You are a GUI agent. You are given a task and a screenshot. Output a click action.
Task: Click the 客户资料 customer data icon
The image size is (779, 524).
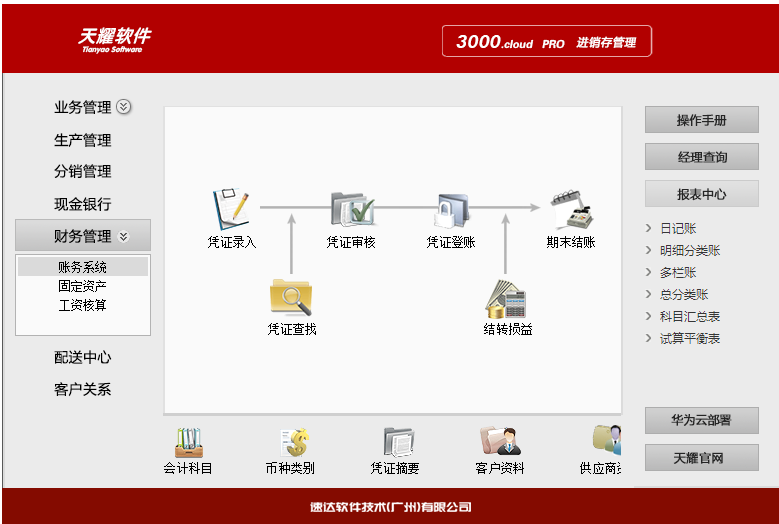click(x=500, y=442)
